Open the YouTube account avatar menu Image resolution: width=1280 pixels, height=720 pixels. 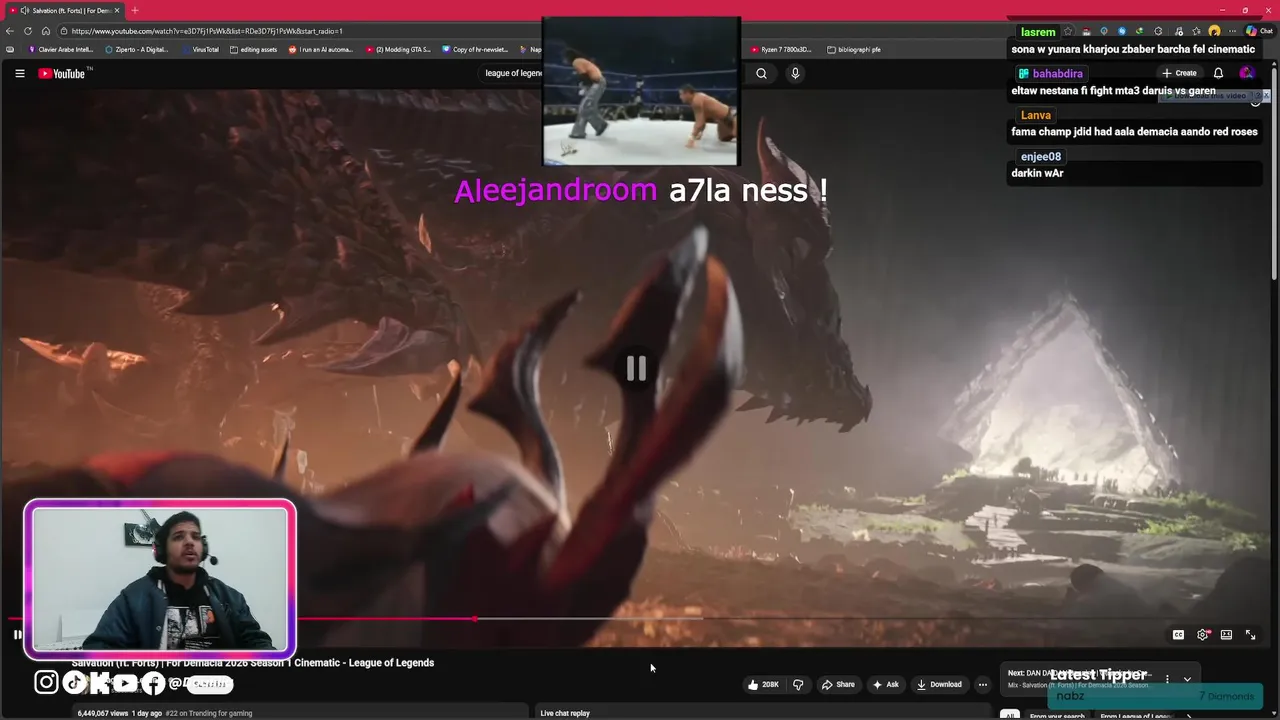tap(1246, 73)
